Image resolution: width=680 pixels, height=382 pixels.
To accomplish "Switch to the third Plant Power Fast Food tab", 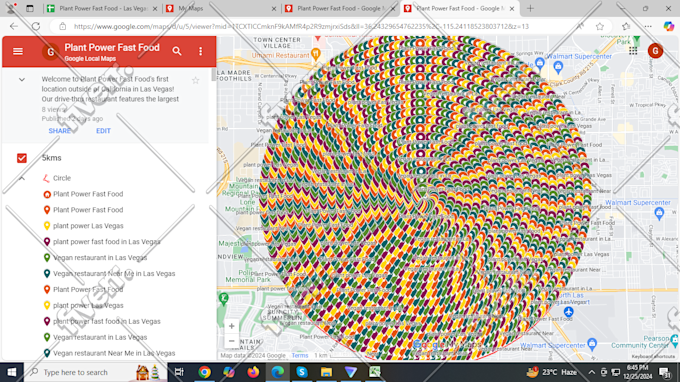I will [x=340, y=8].
